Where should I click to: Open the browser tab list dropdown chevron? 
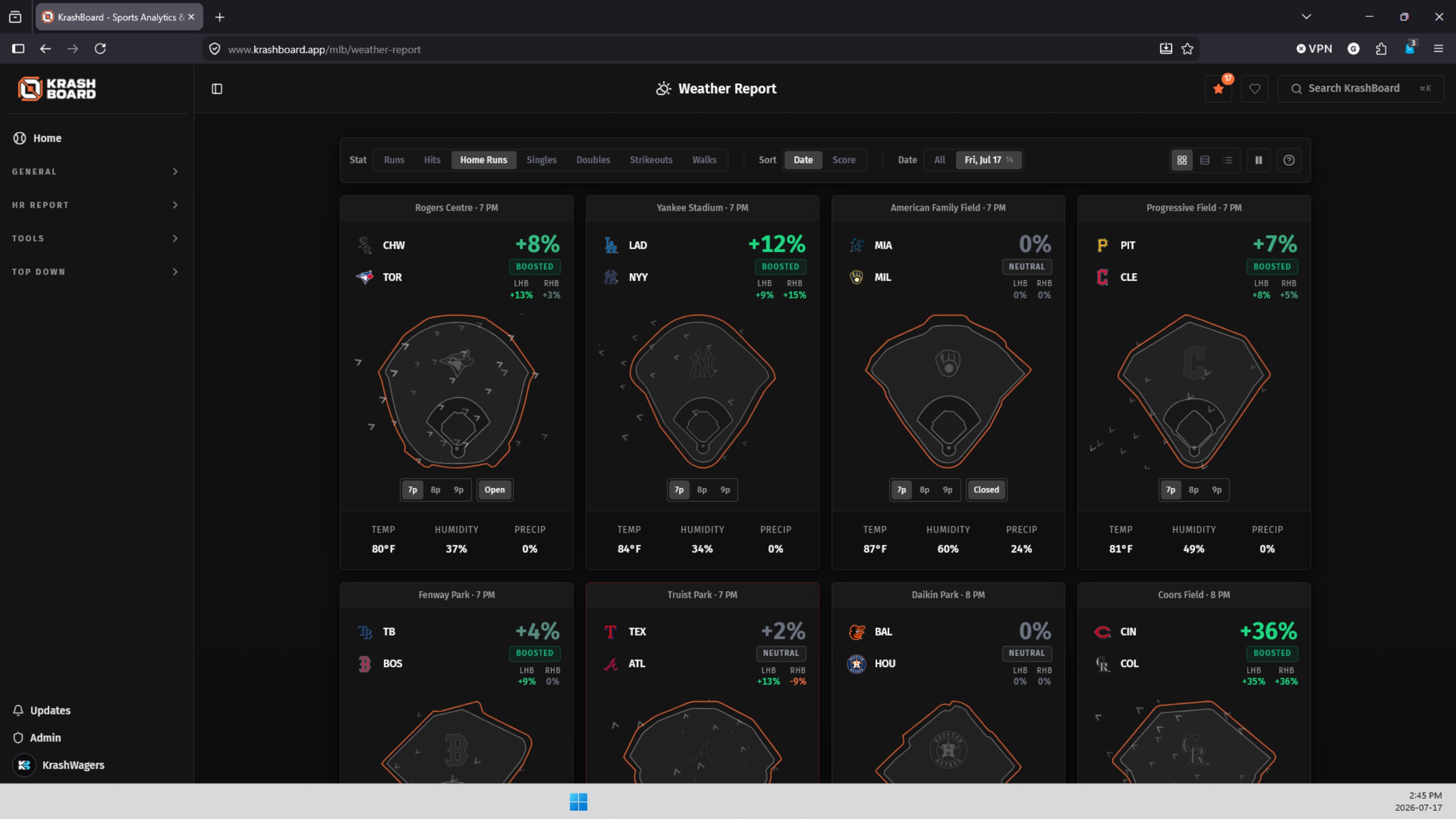[1306, 17]
